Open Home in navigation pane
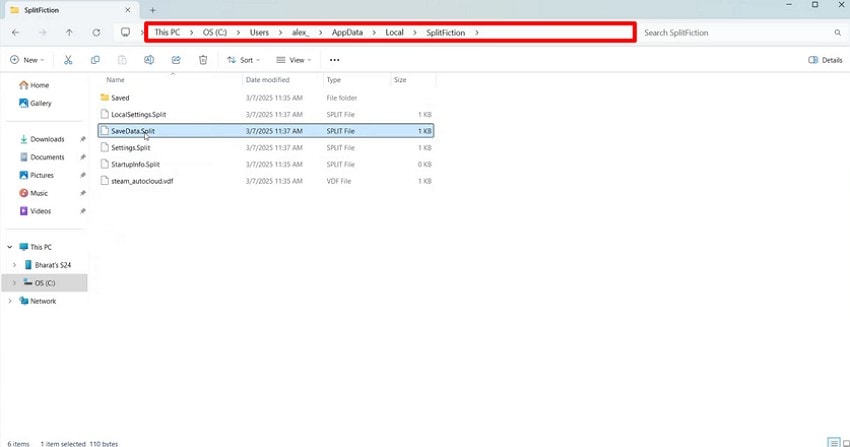Viewport: 850px width, 447px height. [34, 85]
